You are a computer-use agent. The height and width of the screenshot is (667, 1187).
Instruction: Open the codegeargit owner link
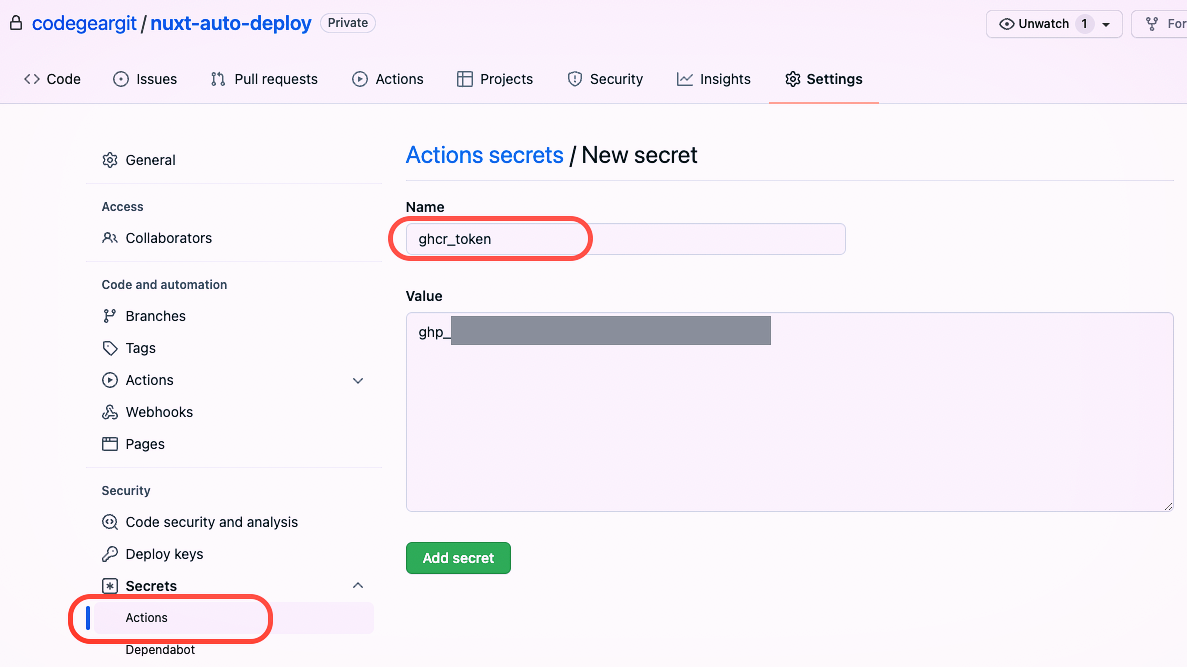[x=84, y=23]
